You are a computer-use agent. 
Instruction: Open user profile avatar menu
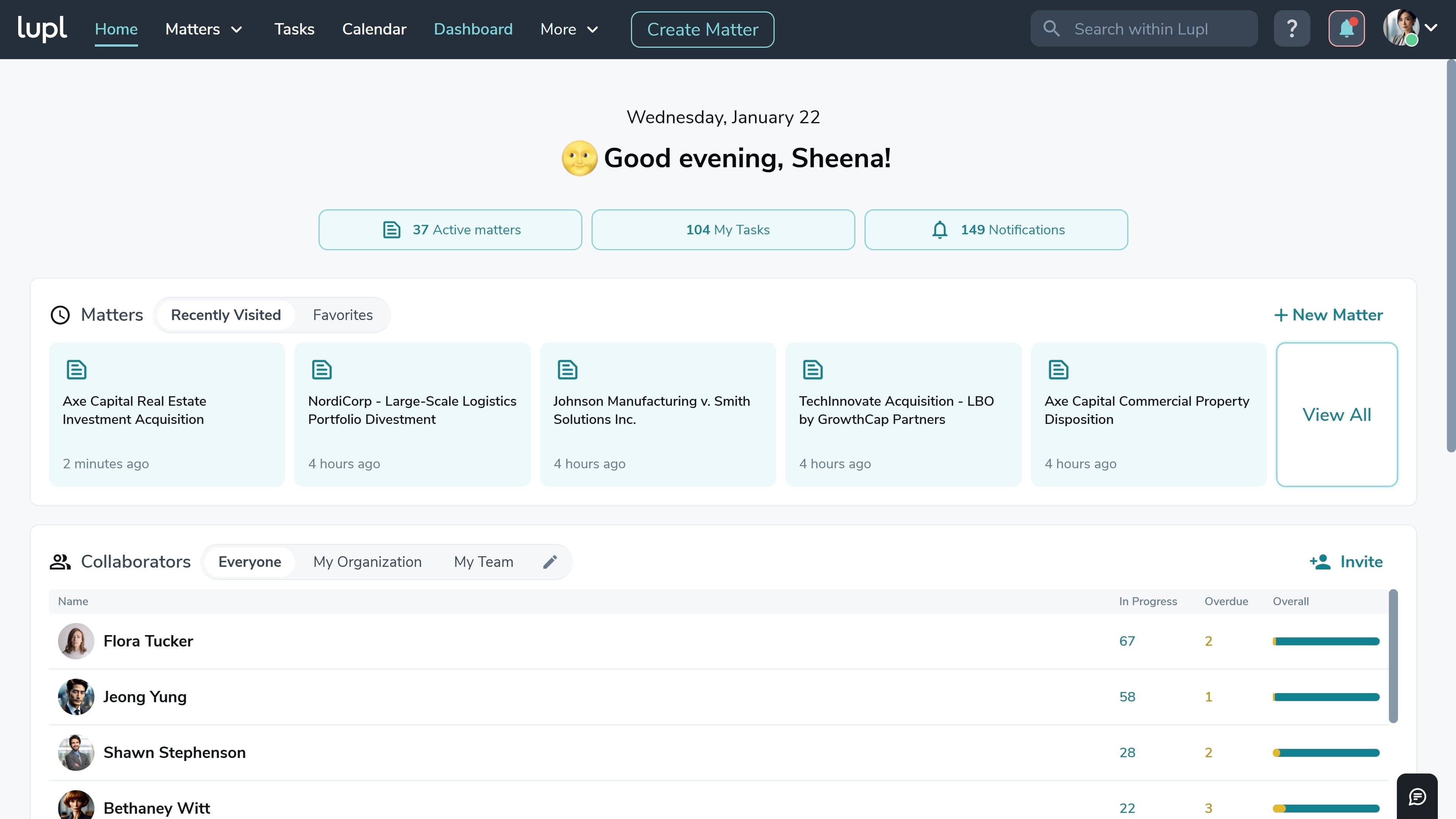(1410, 28)
